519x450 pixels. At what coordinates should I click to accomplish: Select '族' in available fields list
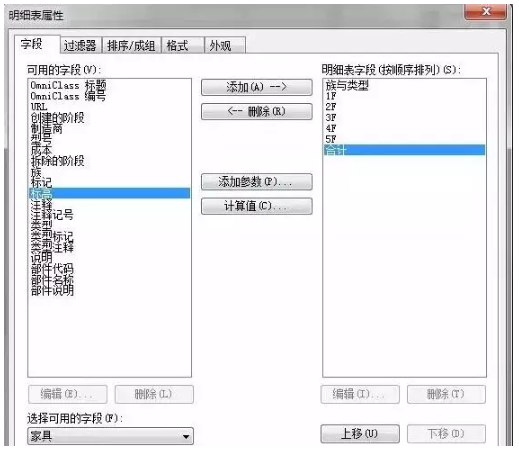(x=109, y=172)
